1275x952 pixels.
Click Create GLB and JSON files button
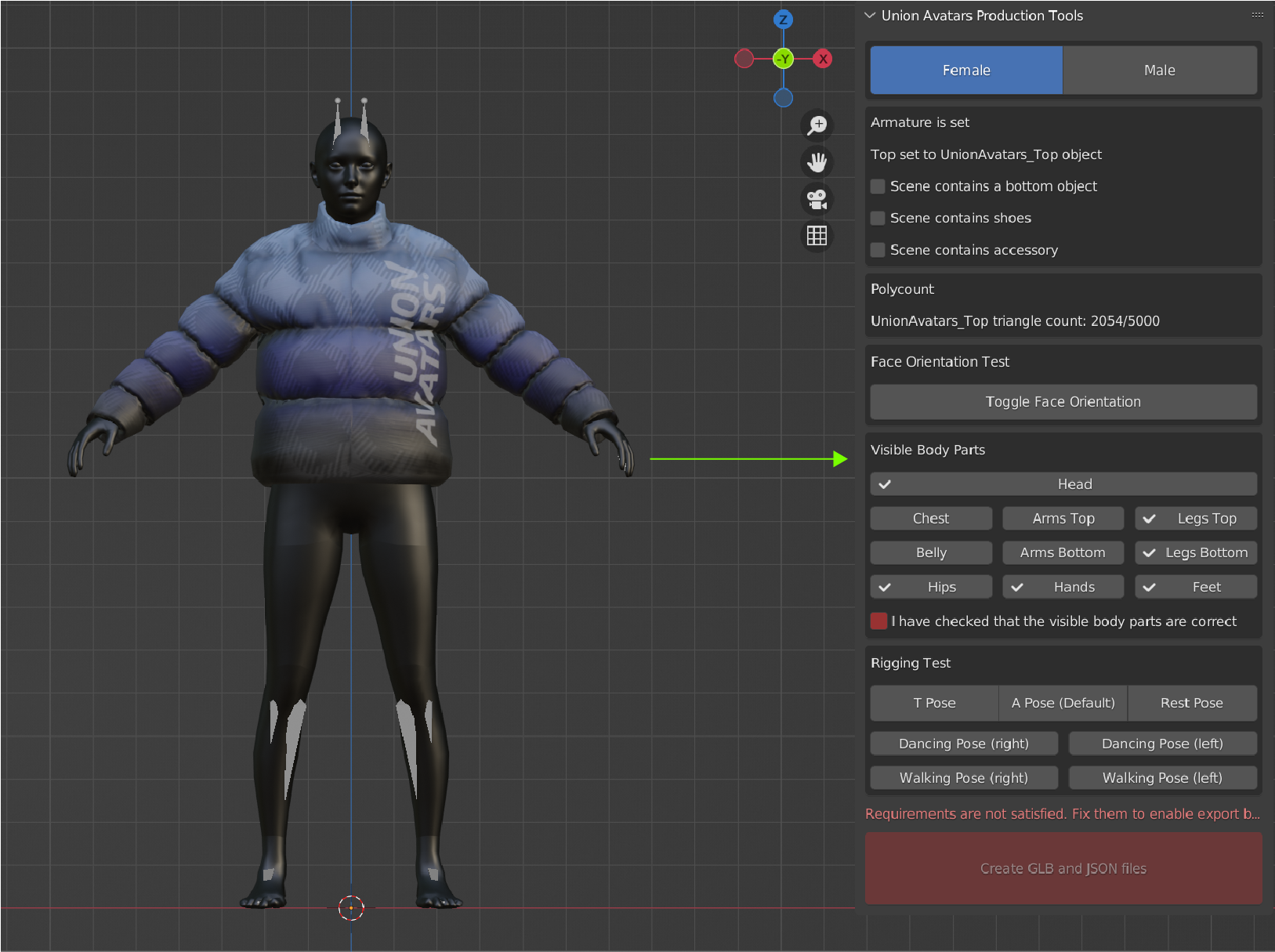pos(1063,868)
